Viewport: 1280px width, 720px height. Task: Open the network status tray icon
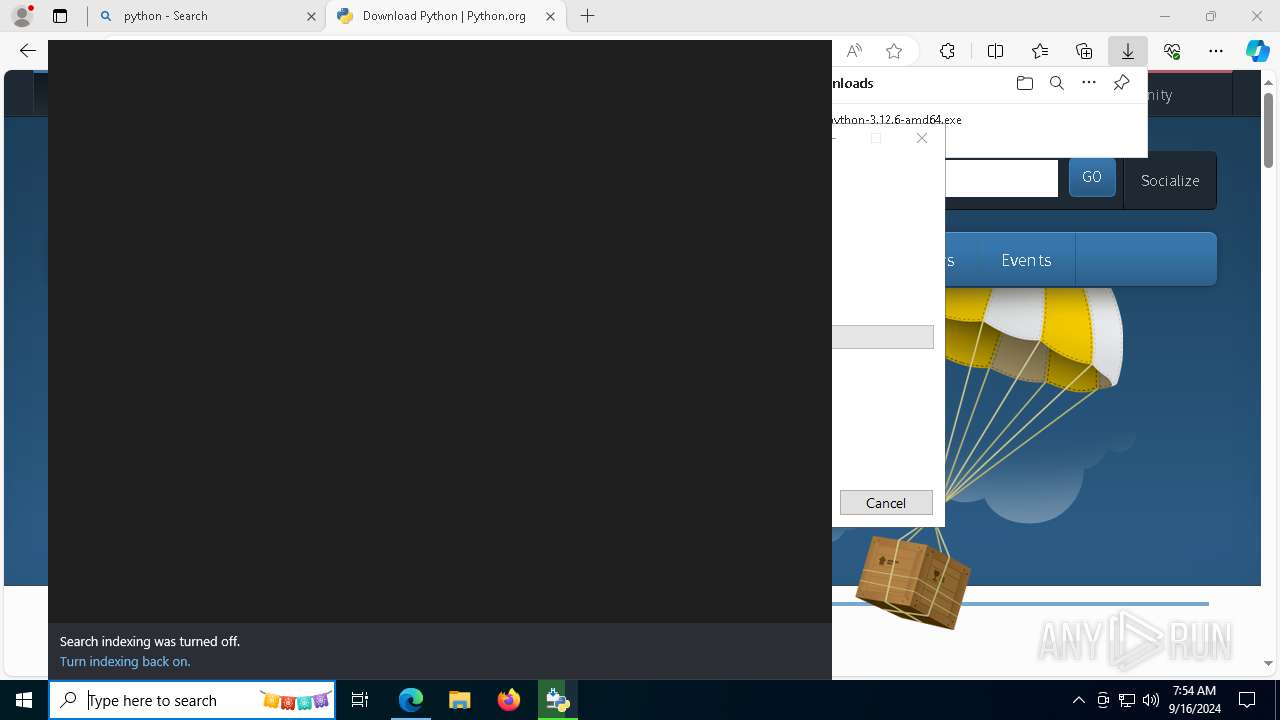pos(1127,700)
